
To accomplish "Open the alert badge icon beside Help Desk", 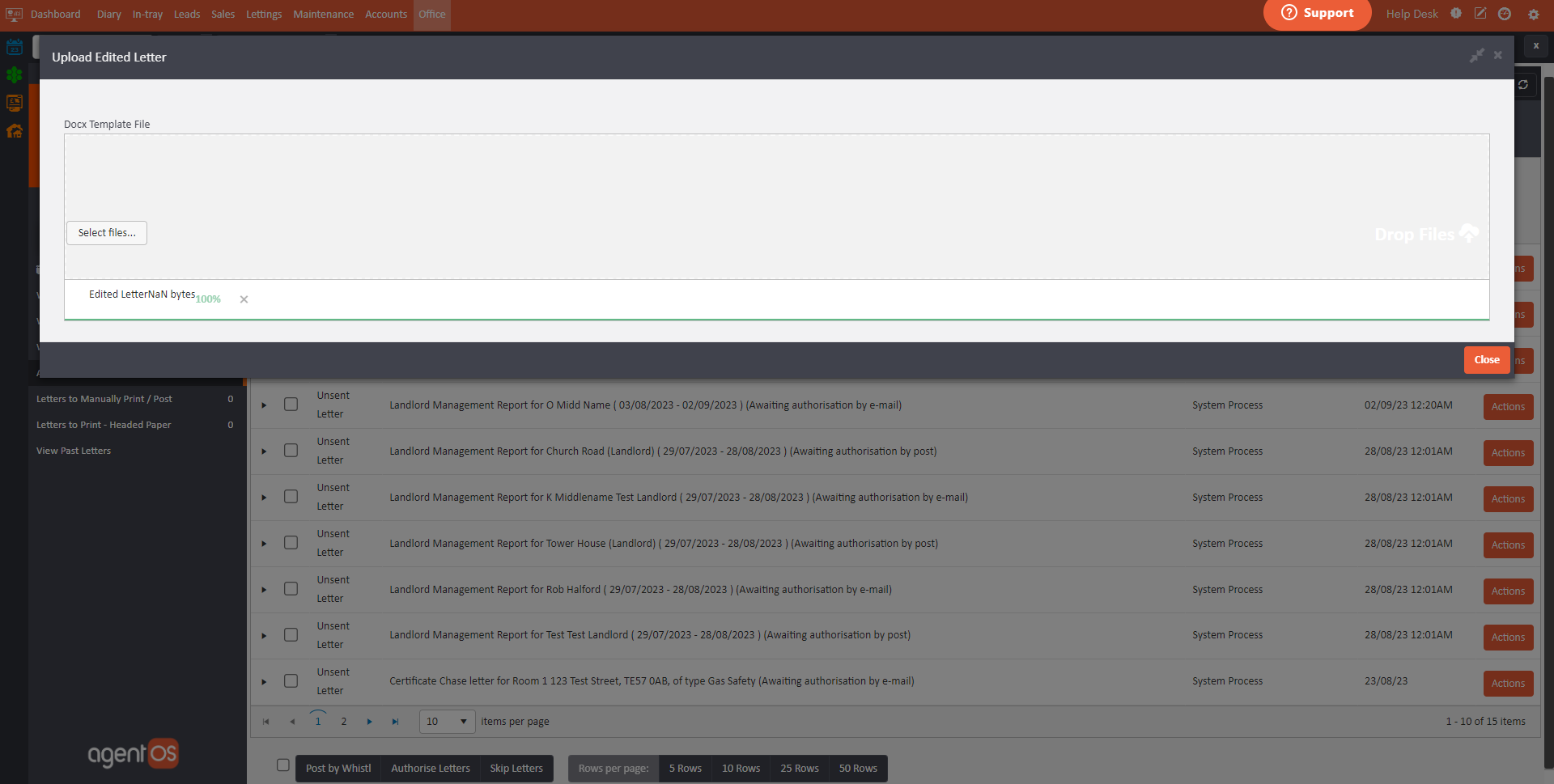I will tap(1456, 14).
